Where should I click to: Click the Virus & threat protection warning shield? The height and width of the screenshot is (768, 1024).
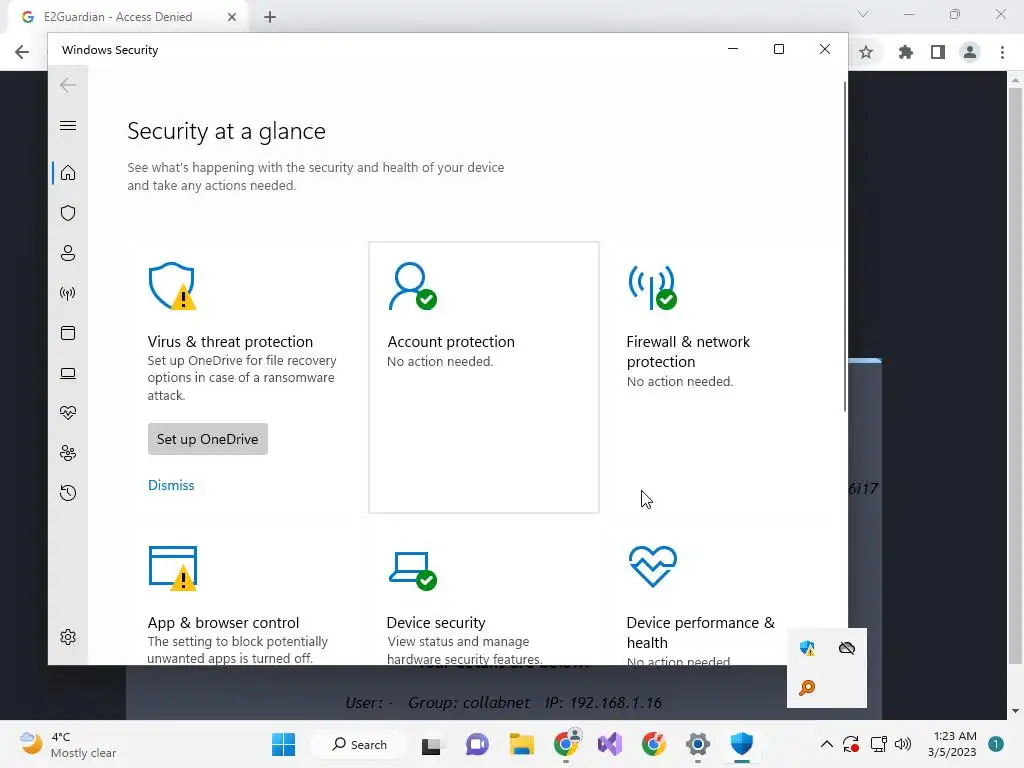tap(172, 286)
